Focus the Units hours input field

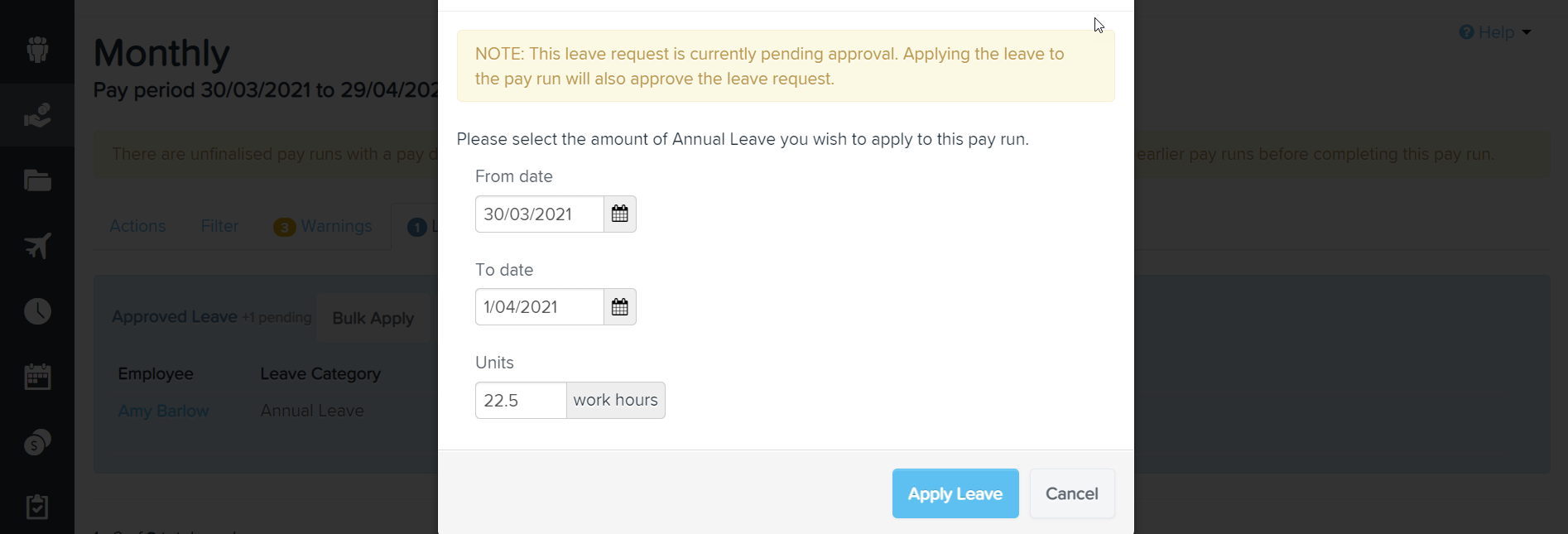click(x=521, y=400)
